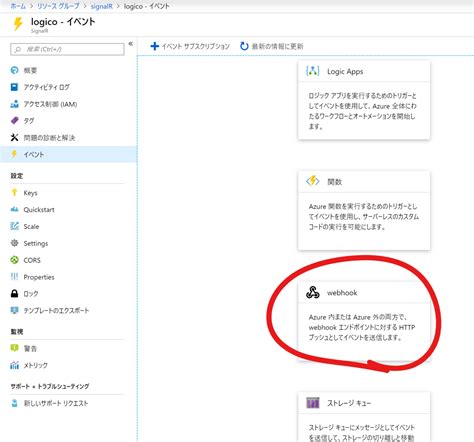Click the support request person icon
Screen dimensions: 474x442
pyautogui.click(x=14, y=403)
